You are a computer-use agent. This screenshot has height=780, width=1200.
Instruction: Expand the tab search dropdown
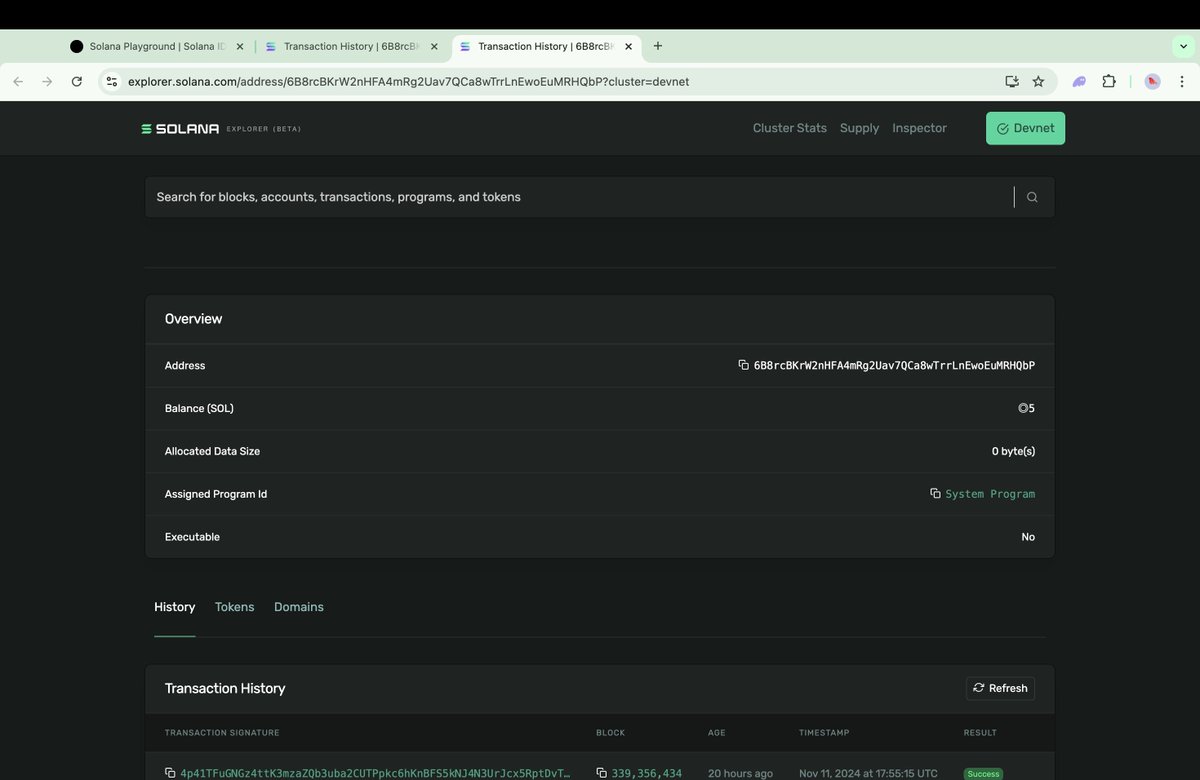pos(1183,46)
